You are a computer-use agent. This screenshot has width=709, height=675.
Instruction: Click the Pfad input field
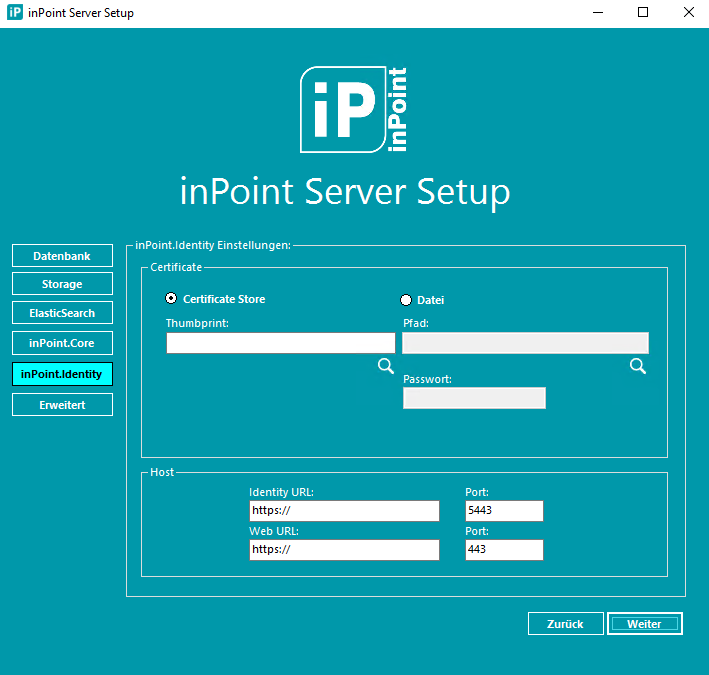(x=525, y=343)
